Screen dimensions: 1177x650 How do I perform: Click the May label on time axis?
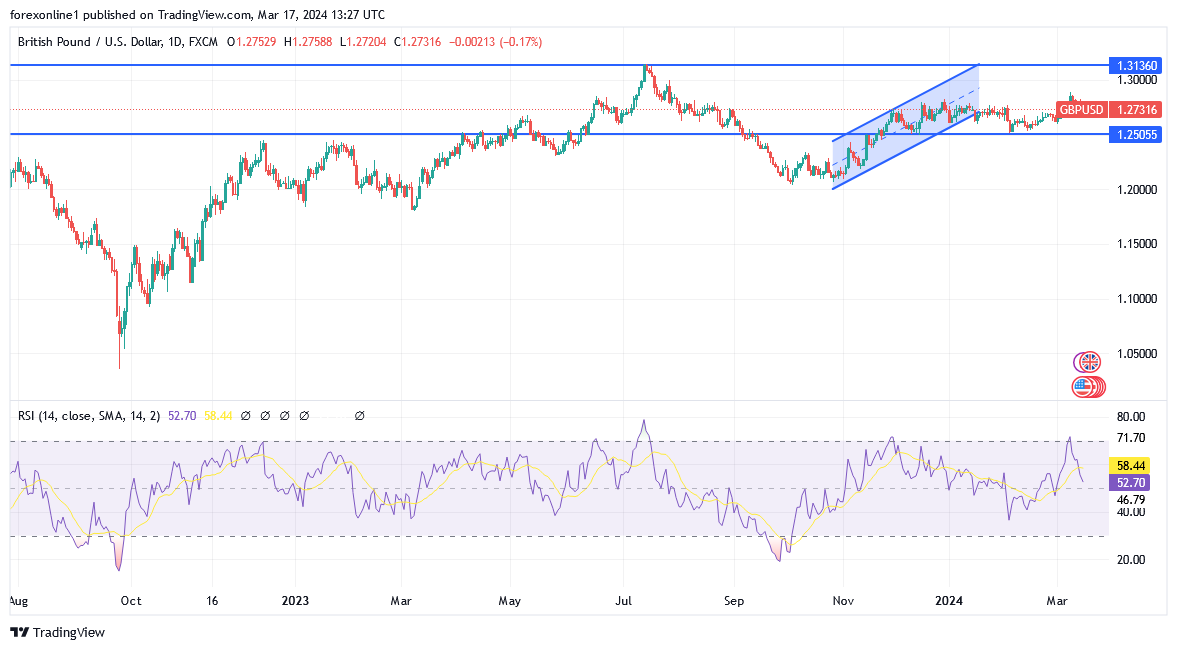pos(510,601)
